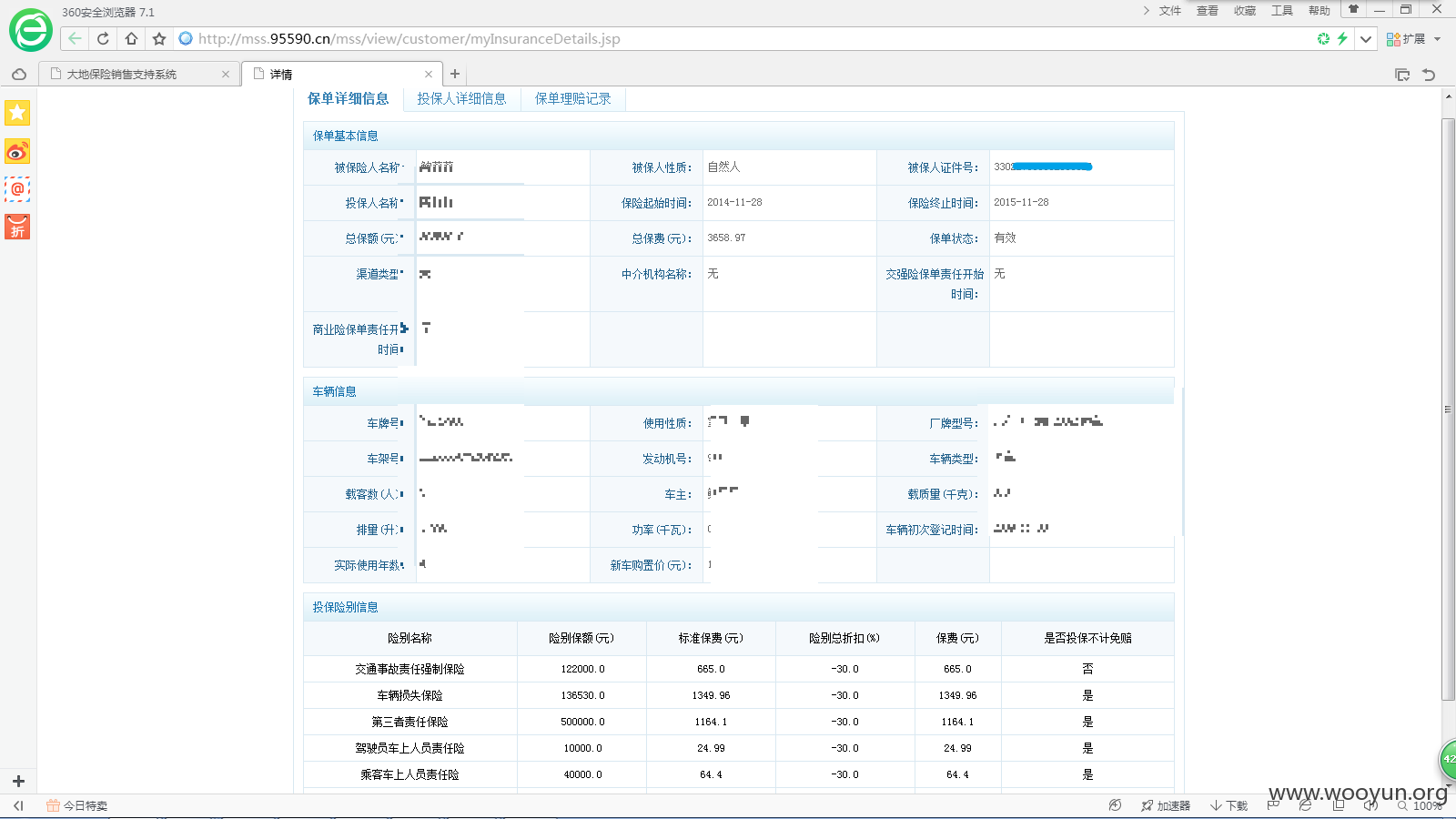Screen dimensions: 1456x819
Task: Click the vertical page scrollbar thumb
Action: 1449,409
